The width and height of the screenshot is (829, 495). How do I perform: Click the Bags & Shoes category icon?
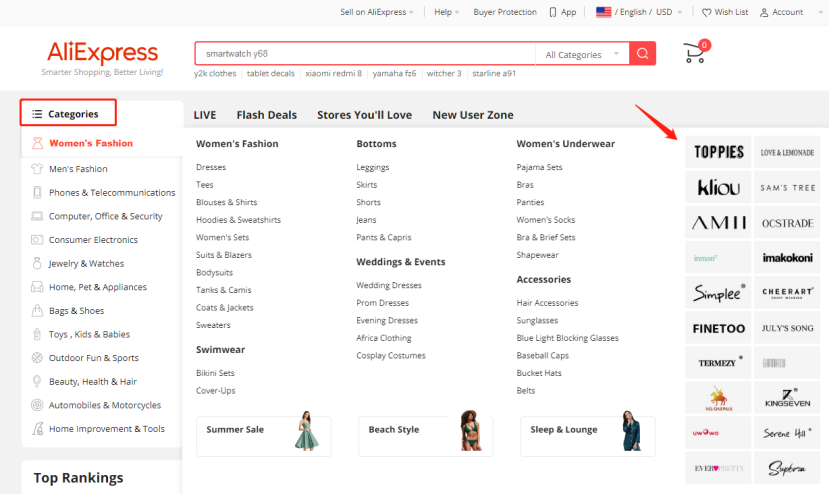(x=37, y=311)
